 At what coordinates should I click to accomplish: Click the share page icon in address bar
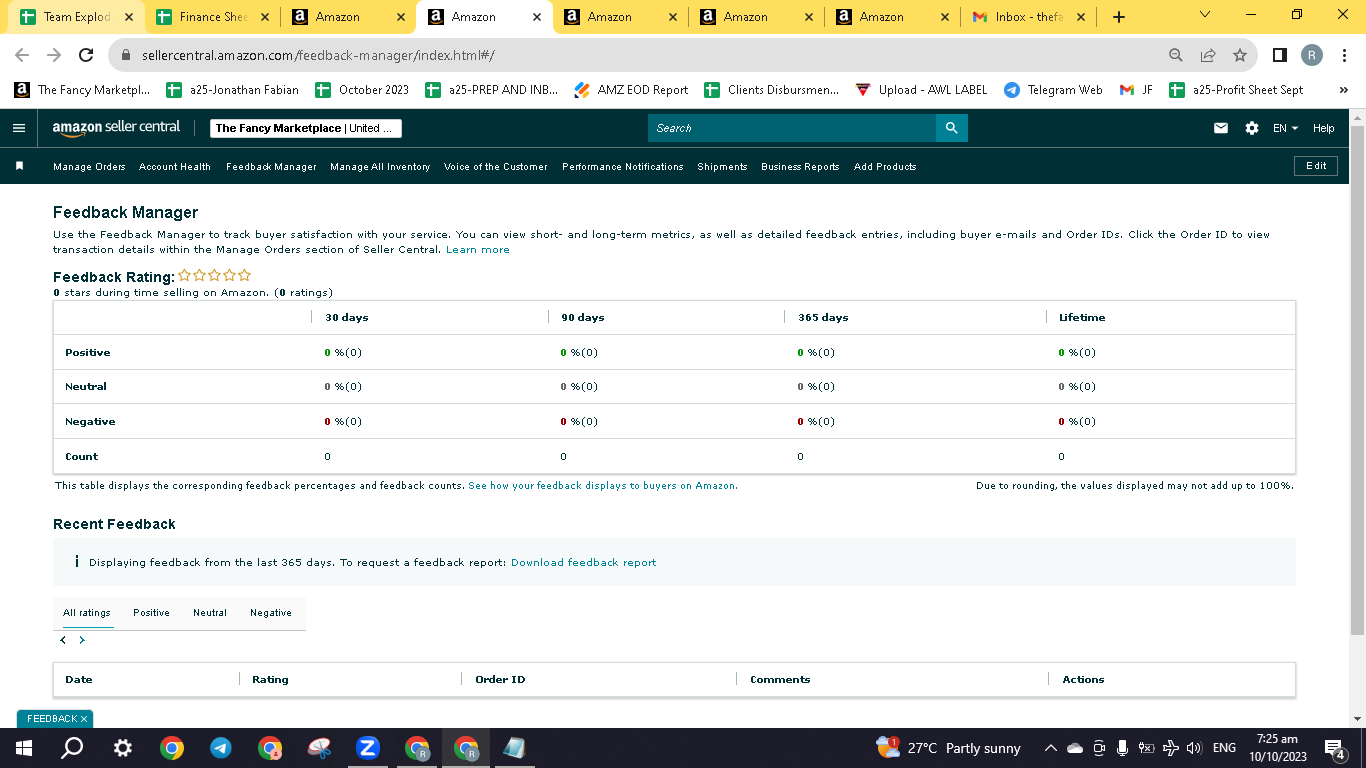(1208, 55)
